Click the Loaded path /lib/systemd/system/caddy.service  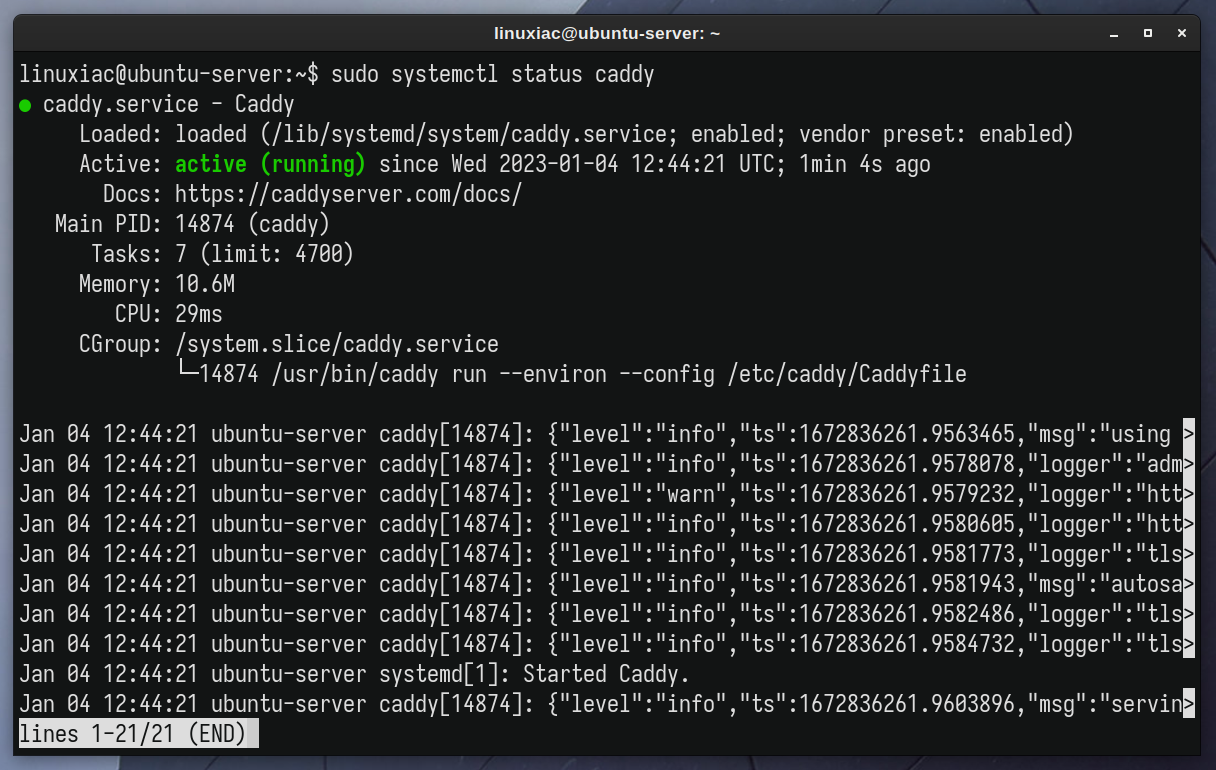(468, 134)
